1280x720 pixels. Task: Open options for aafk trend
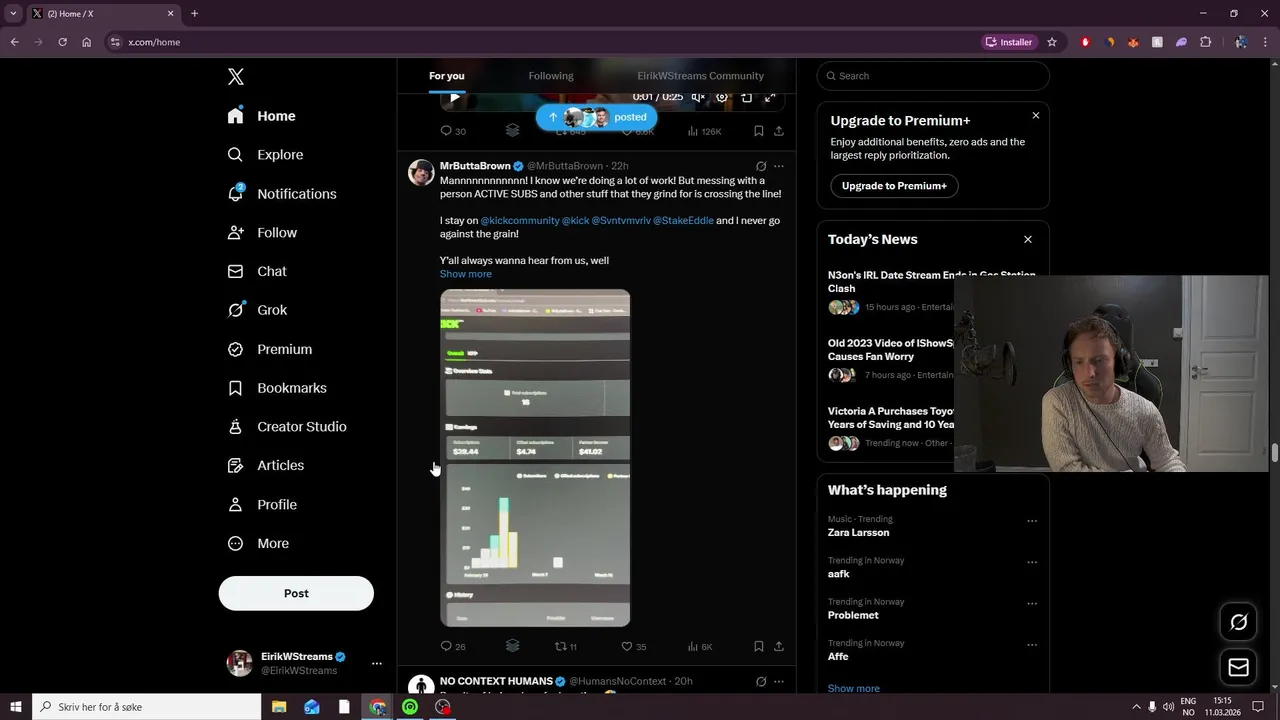[x=1032, y=562]
